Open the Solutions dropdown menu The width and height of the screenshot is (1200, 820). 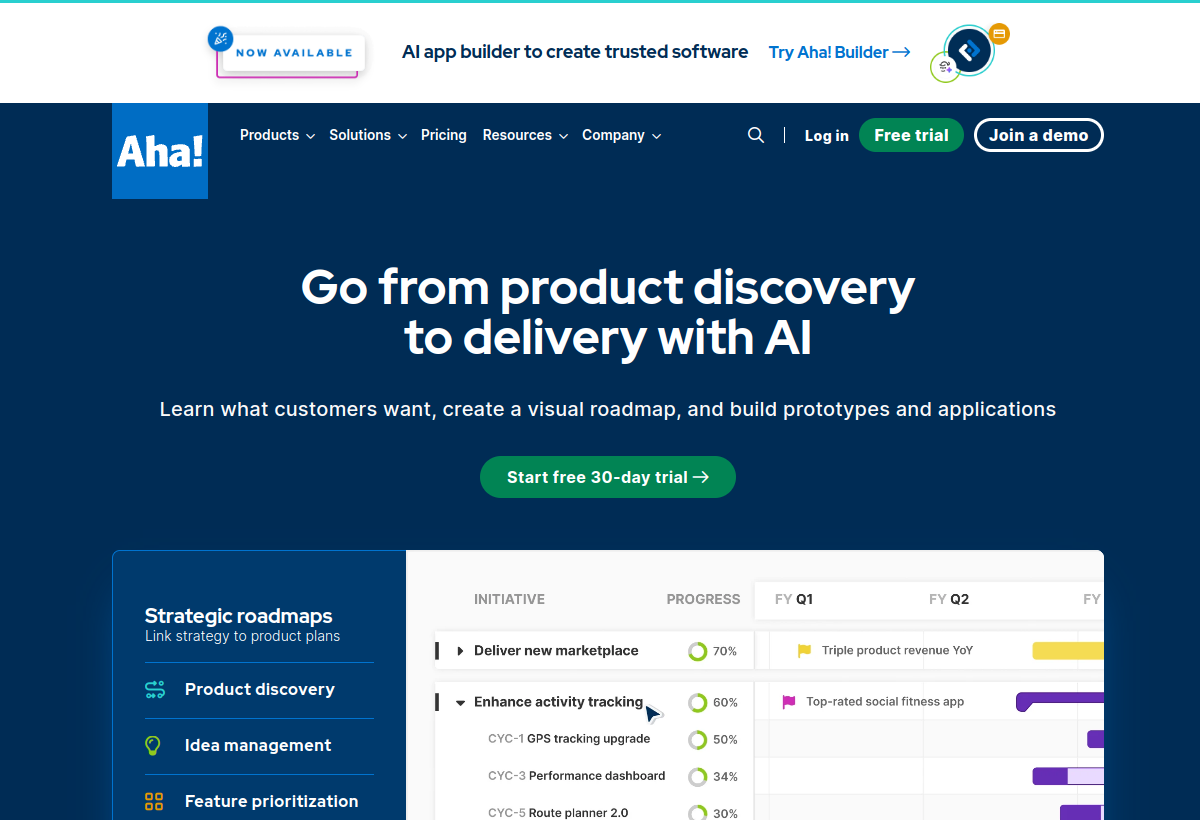pos(368,135)
